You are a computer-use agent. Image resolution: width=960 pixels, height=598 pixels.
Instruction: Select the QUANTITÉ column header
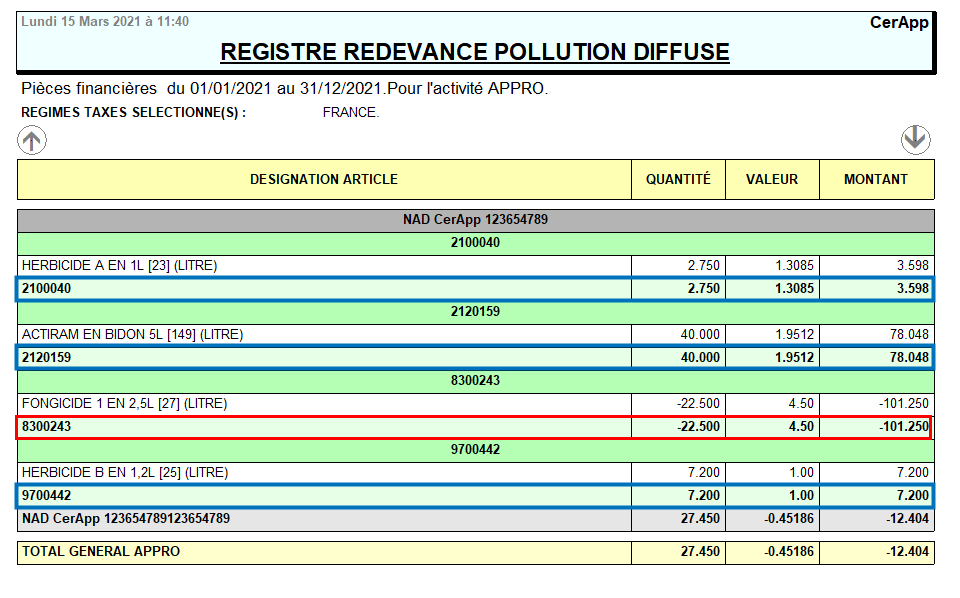tap(678, 180)
